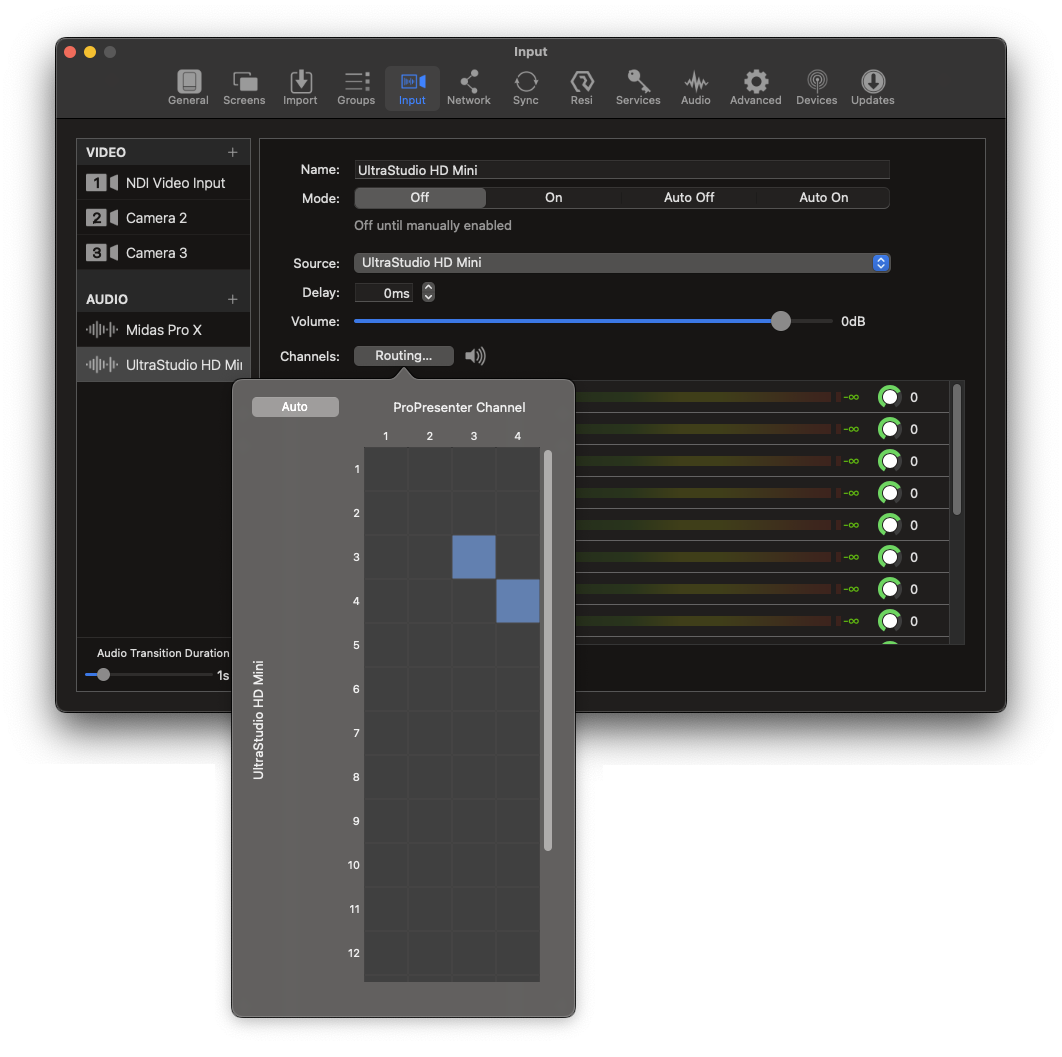Click the Delay stepper arrows
1062x1057 pixels.
[x=428, y=293]
